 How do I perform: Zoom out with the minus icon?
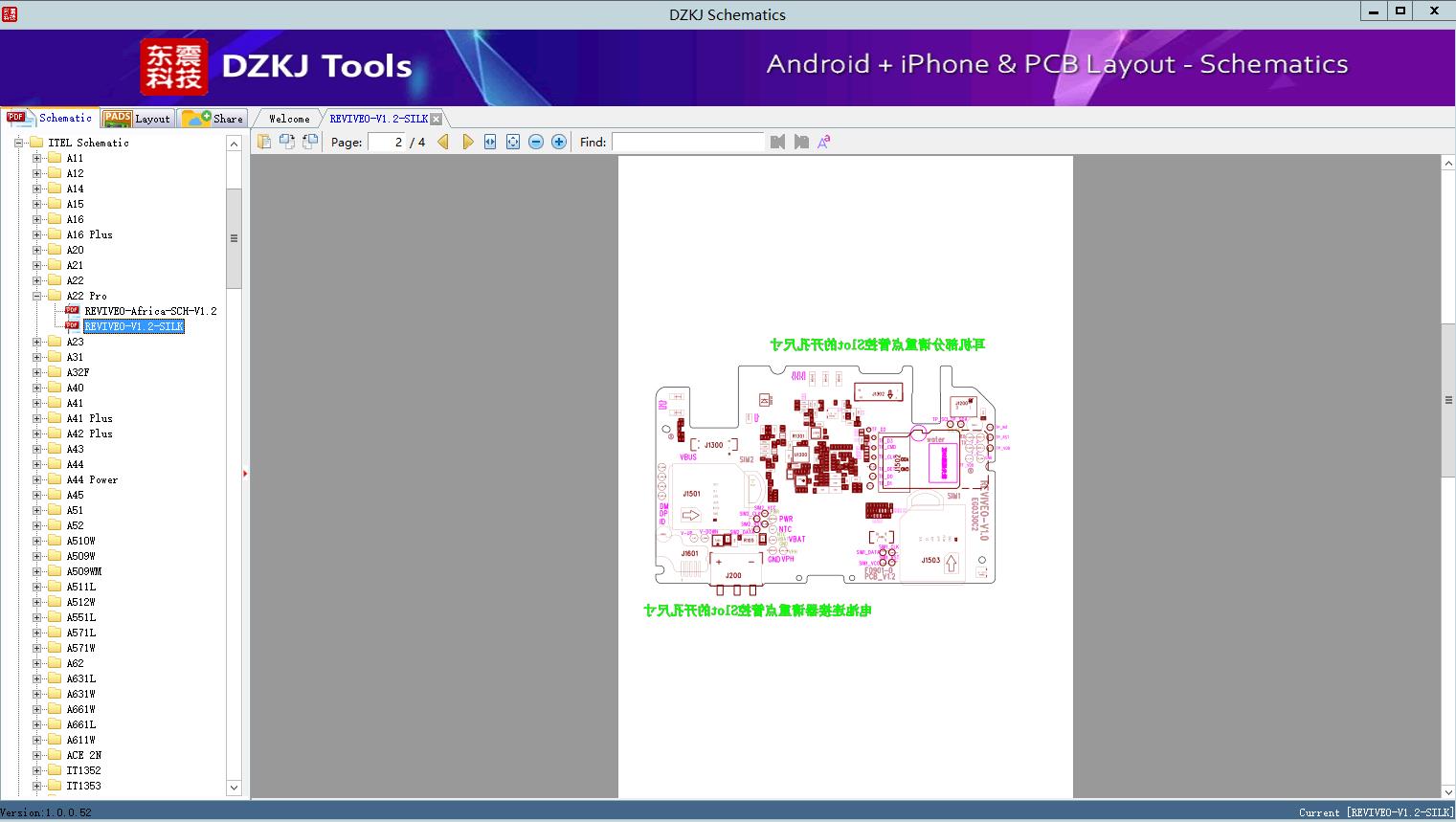coord(536,142)
